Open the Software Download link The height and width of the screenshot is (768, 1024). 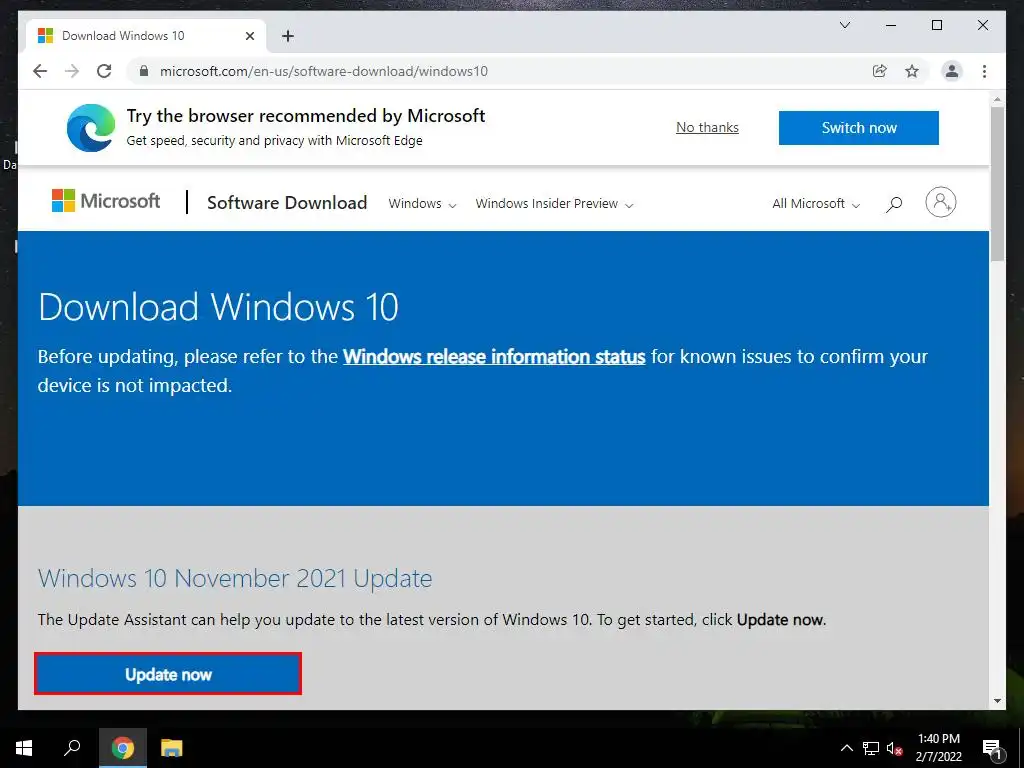coord(287,202)
